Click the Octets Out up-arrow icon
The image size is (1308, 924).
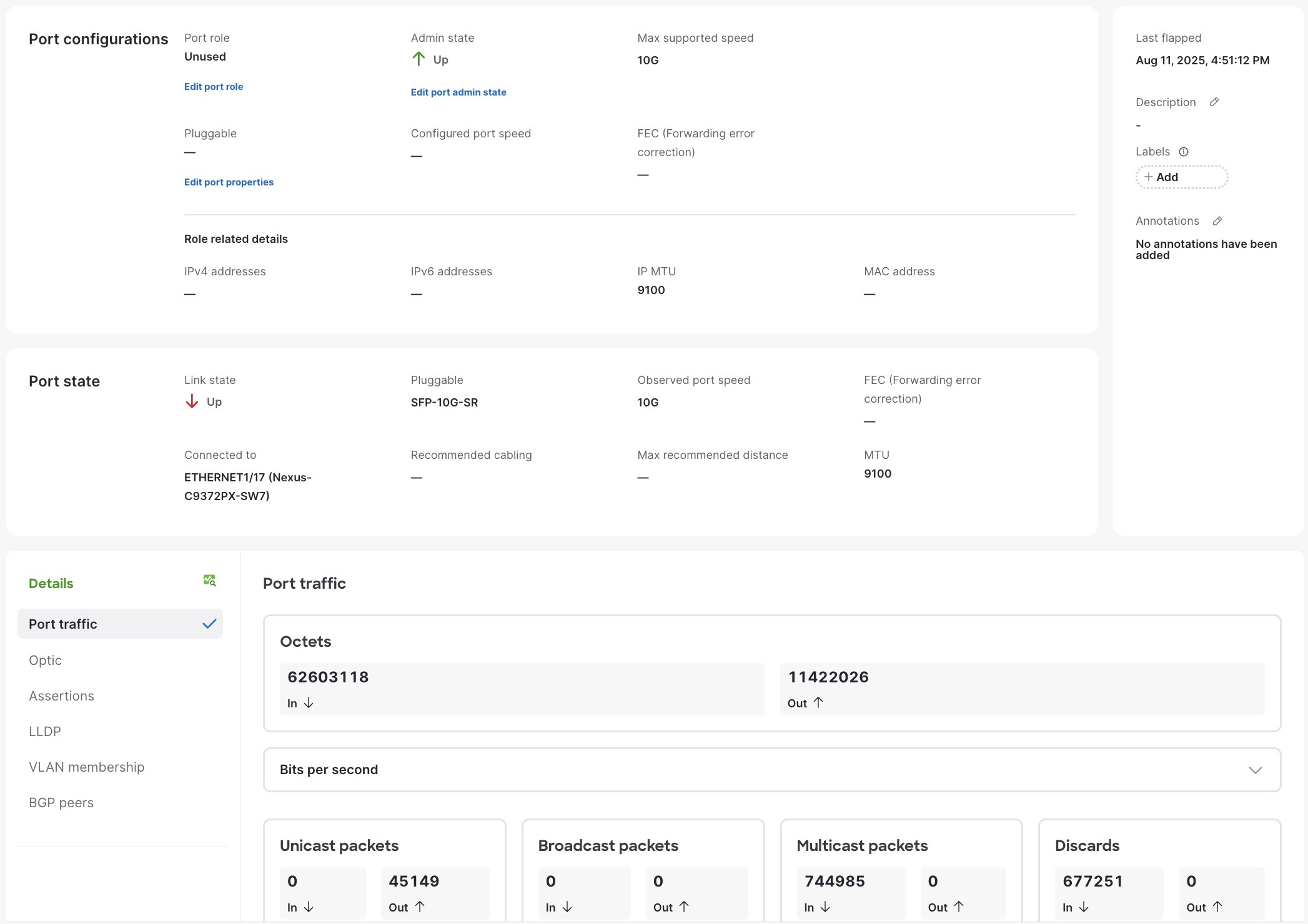click(818, 702)
